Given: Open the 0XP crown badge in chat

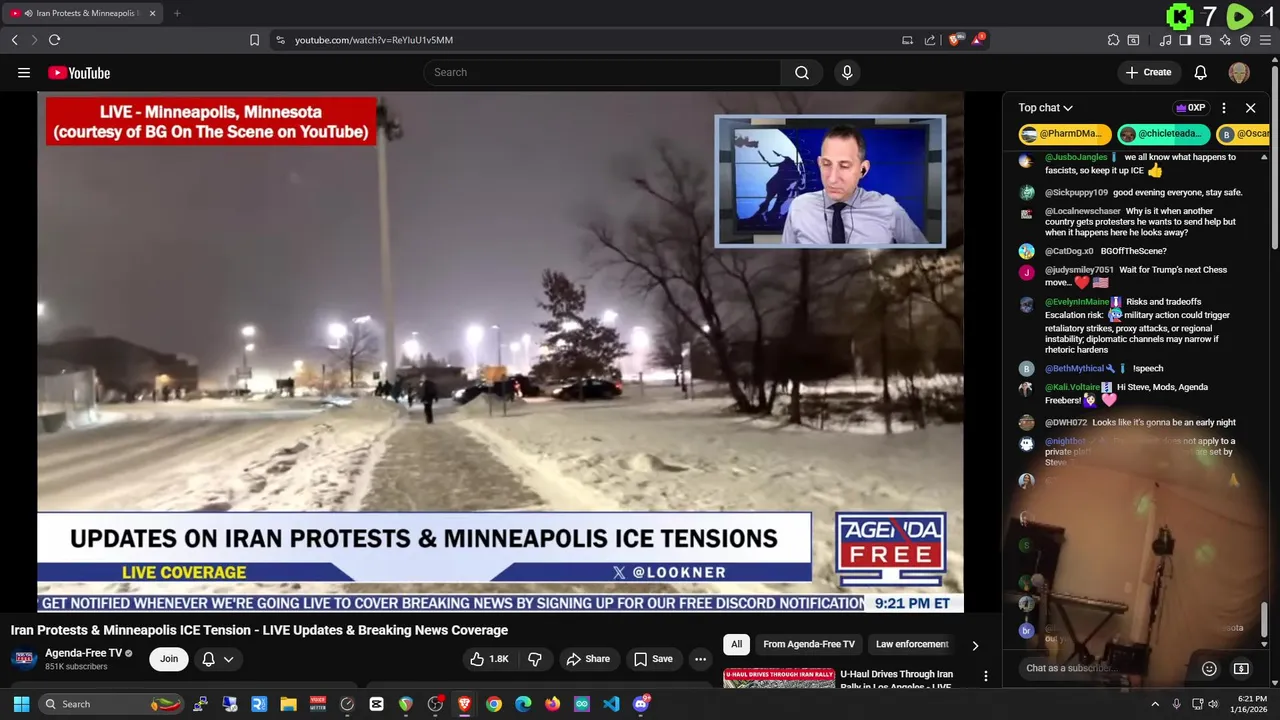Looking at the screenshot, I should point(1190,108).
